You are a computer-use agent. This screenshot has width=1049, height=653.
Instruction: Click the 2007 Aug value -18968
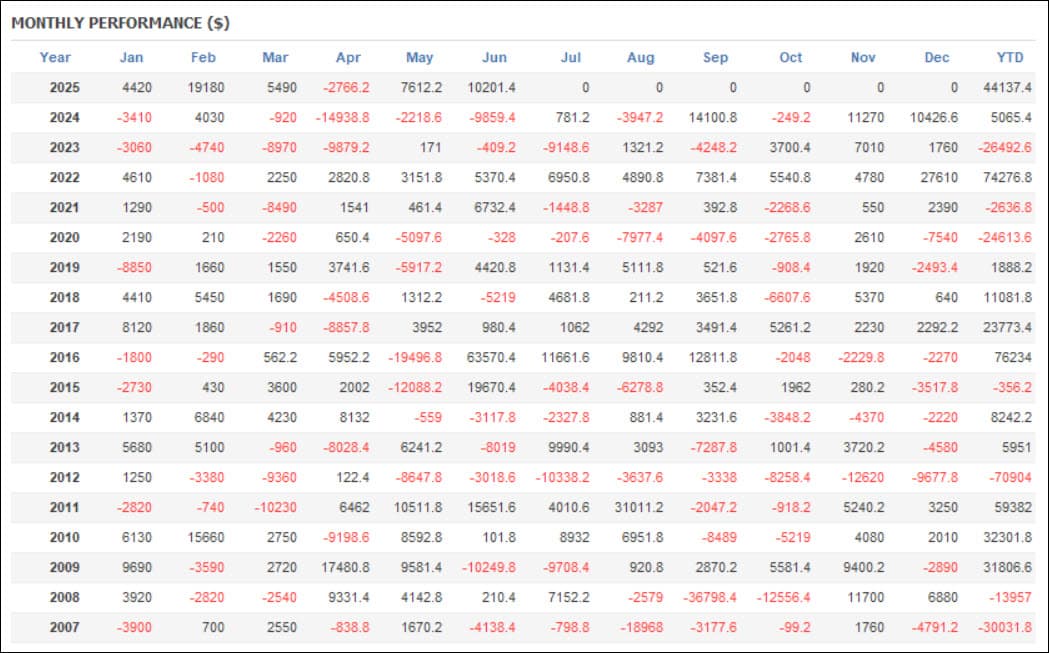[x=642, y=628]
